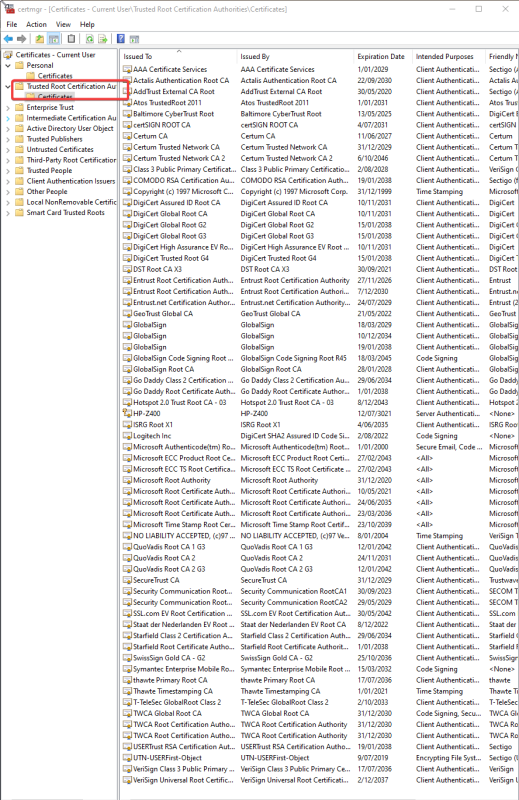This screenshot has width=519, height=800.
Task: Sort by Intended Purposes column header
Action: [449, 56]
